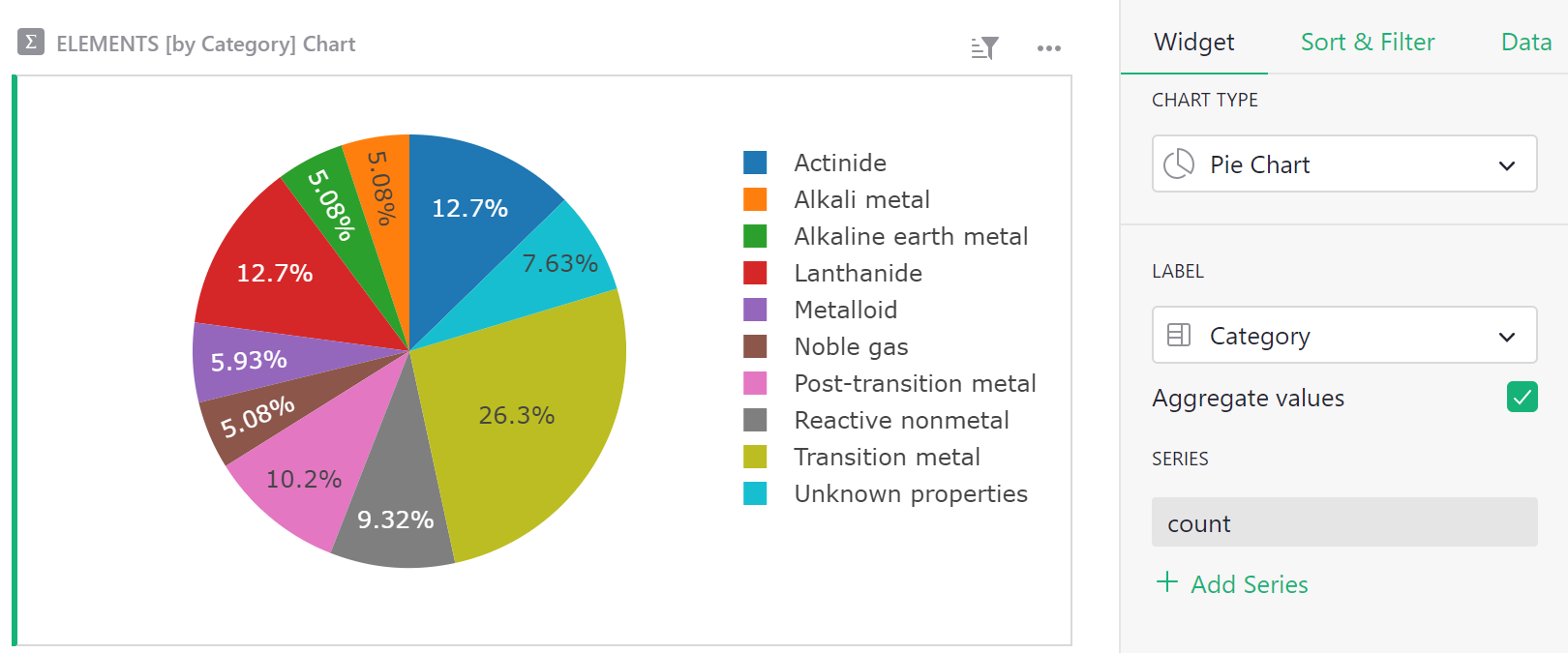Click the three-dot chart options icon

tap(1049, 48)
